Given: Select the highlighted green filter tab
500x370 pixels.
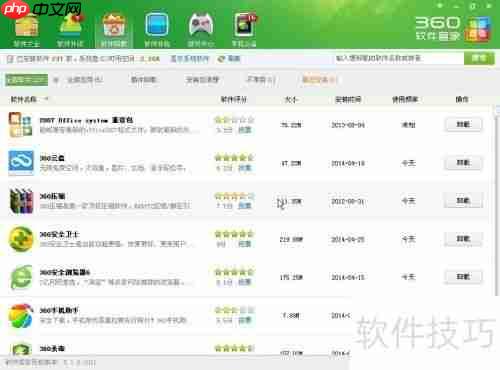Looking at the screenshot, I should pos(27,80).
